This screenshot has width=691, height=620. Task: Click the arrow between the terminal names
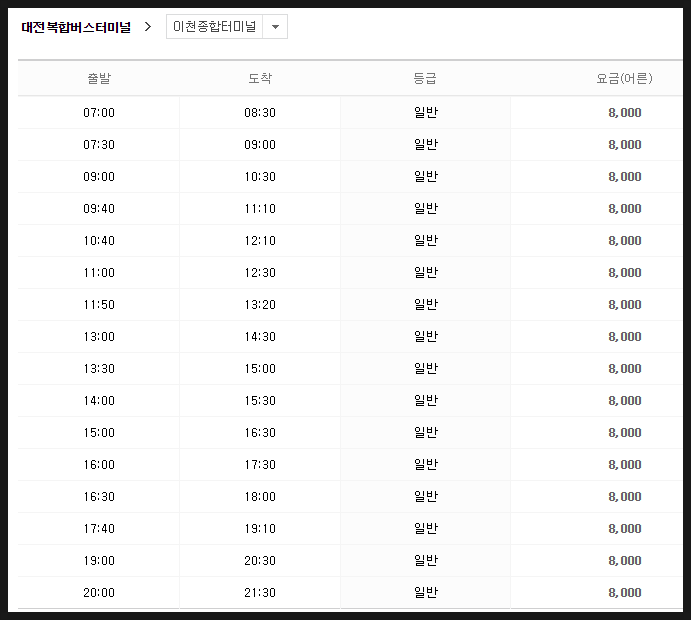[x=148, y=27]
